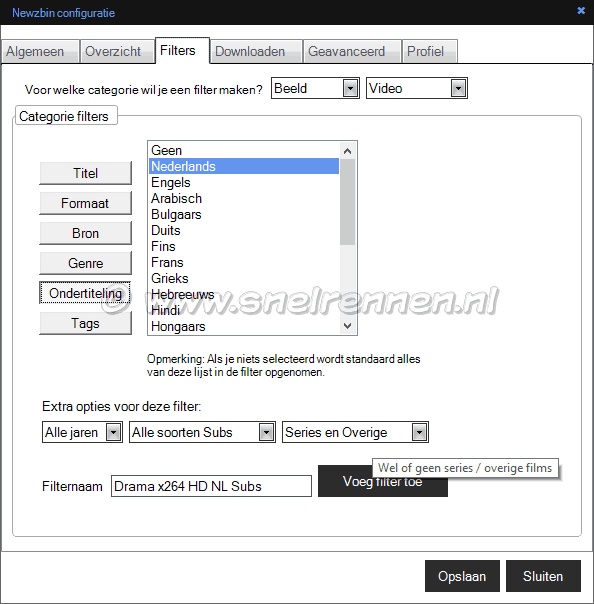Open the Alle jaren dropdown
This screenshot has width=594, height=604.
(x=82, y=432)
